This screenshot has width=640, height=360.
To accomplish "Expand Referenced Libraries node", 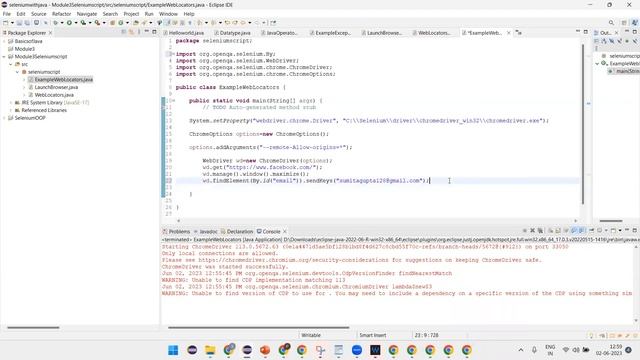I will [11, 110].
